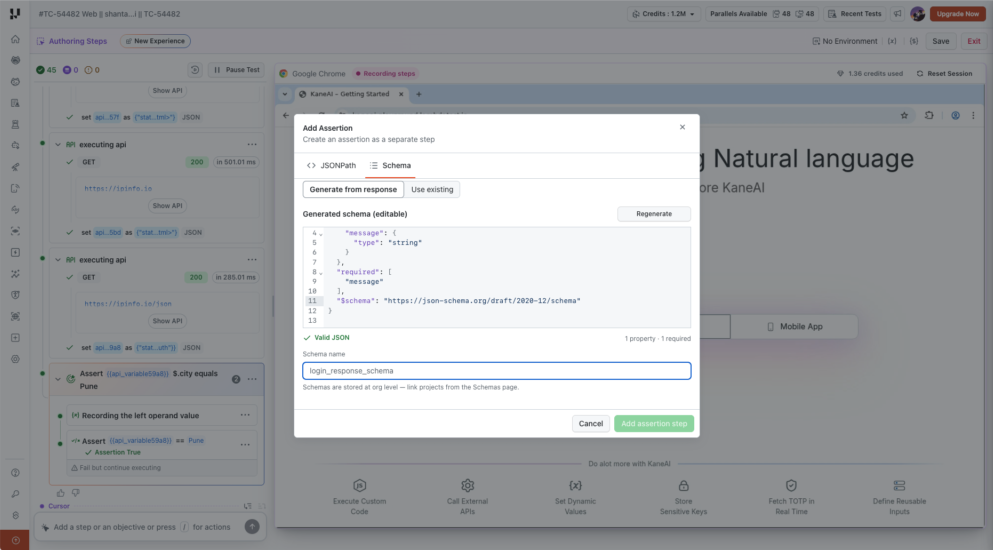
Task: Click the Regenerate button
Action: pos(654,214)
